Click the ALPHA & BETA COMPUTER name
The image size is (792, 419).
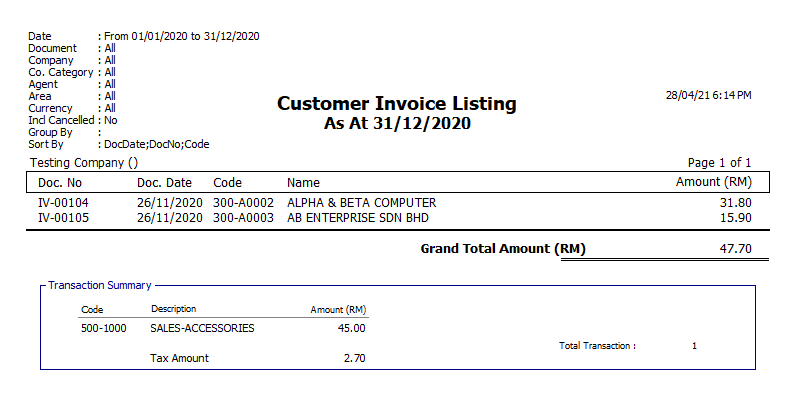tap(361, 203)
